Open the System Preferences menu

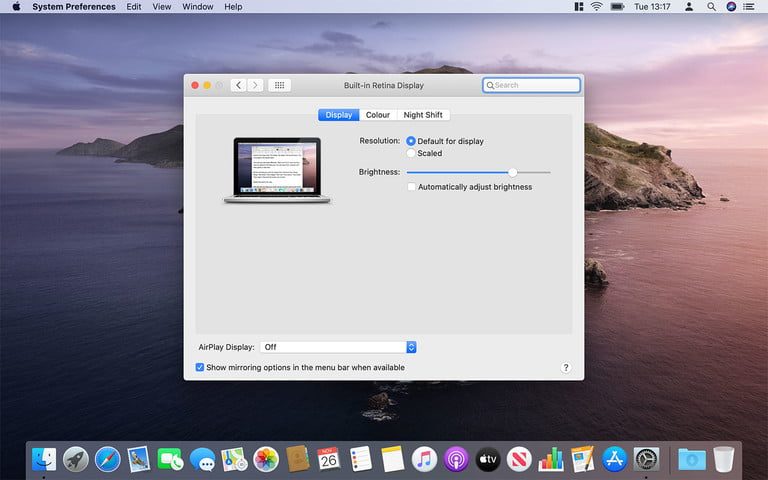pos(74,6)
